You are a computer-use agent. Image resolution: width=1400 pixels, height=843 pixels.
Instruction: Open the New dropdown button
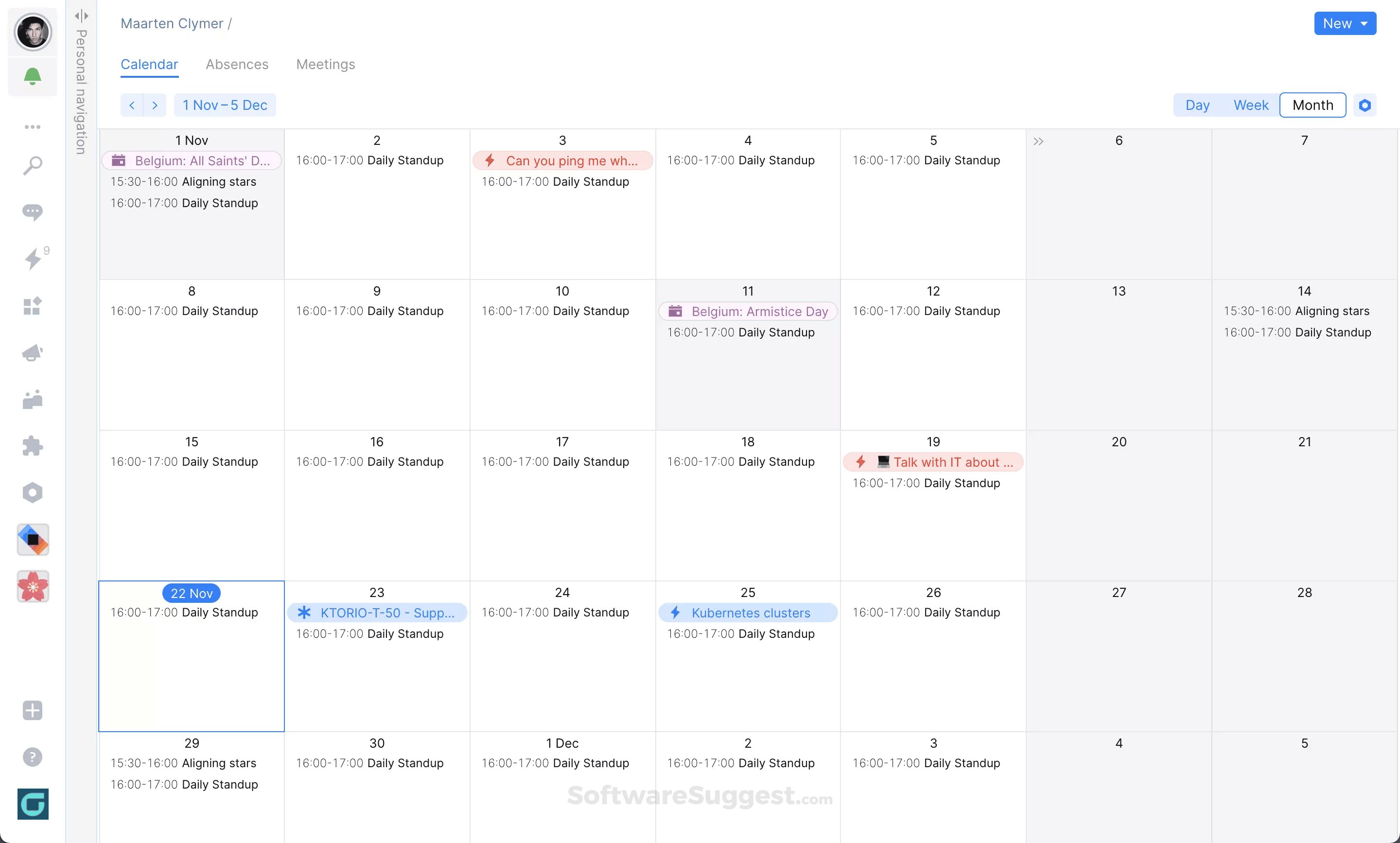(1345, 23)
